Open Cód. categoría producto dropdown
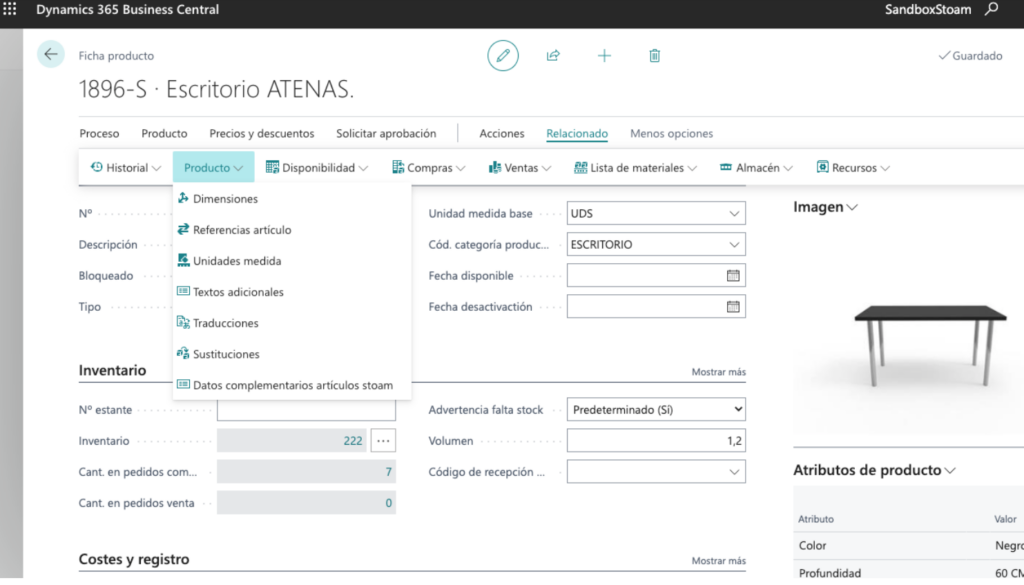 [734, 245]
